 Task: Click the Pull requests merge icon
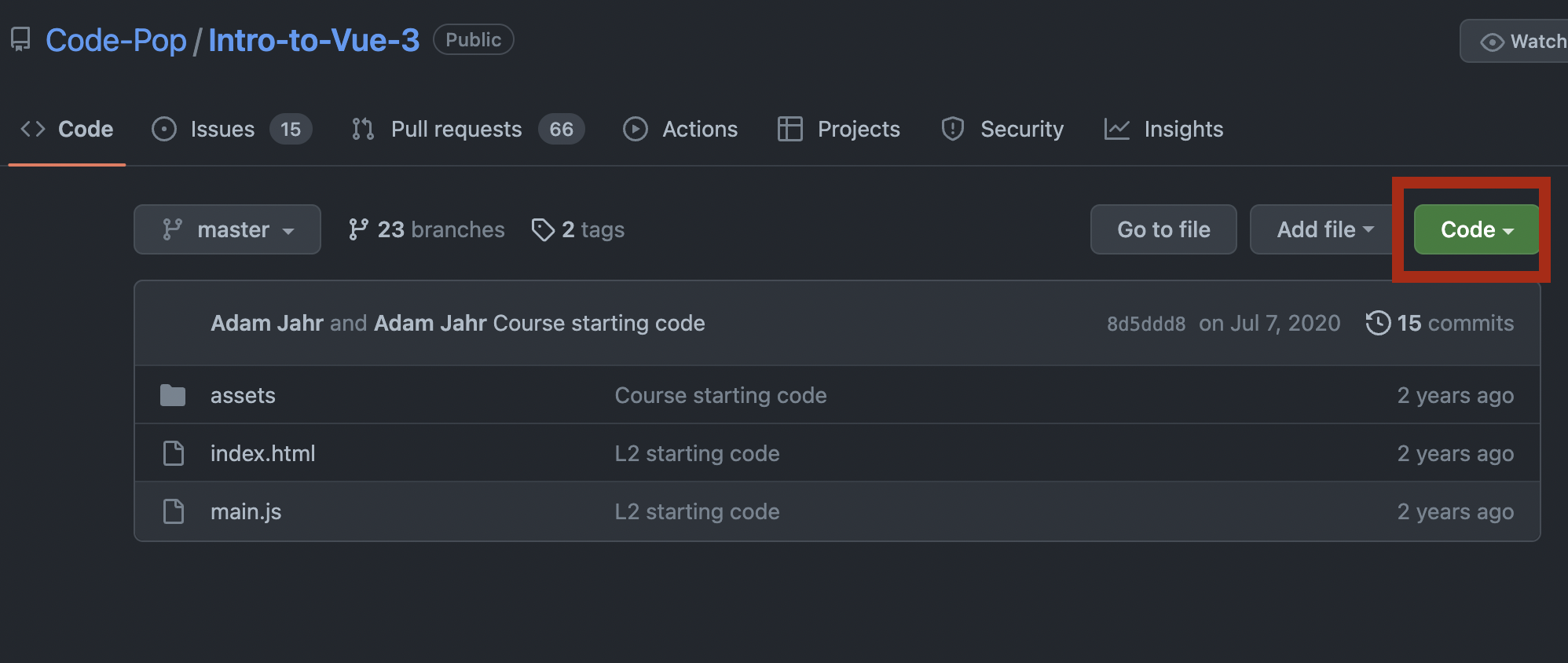363,129
